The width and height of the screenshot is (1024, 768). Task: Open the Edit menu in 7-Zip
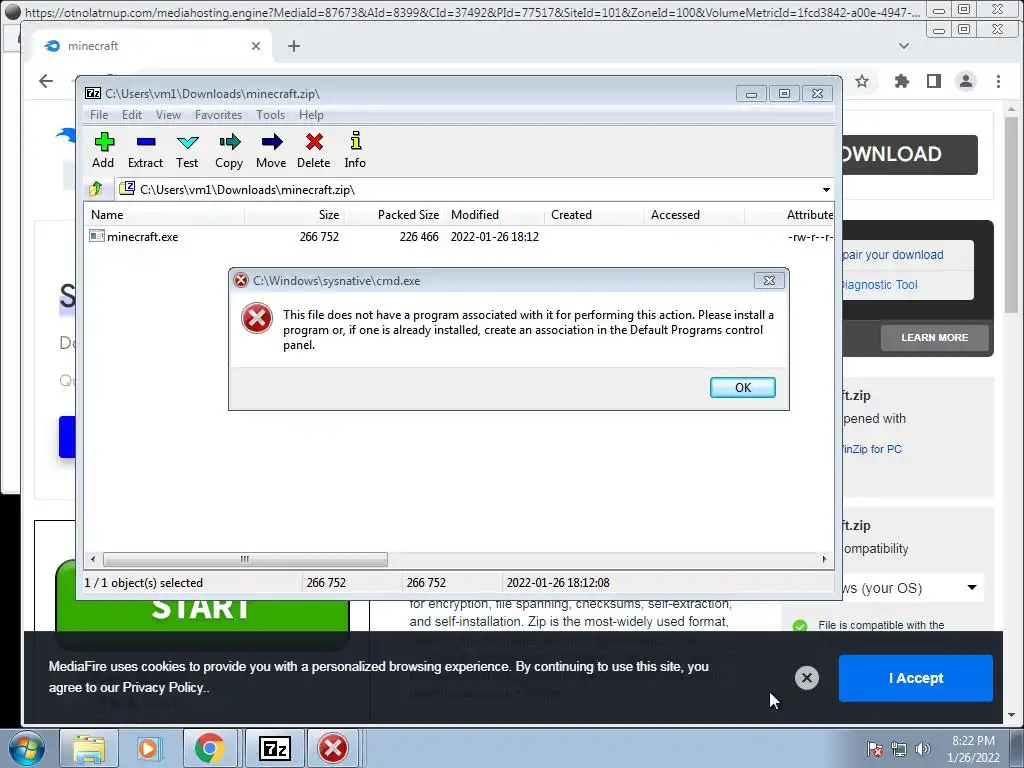pyautogui.click(x=131, y=115)
